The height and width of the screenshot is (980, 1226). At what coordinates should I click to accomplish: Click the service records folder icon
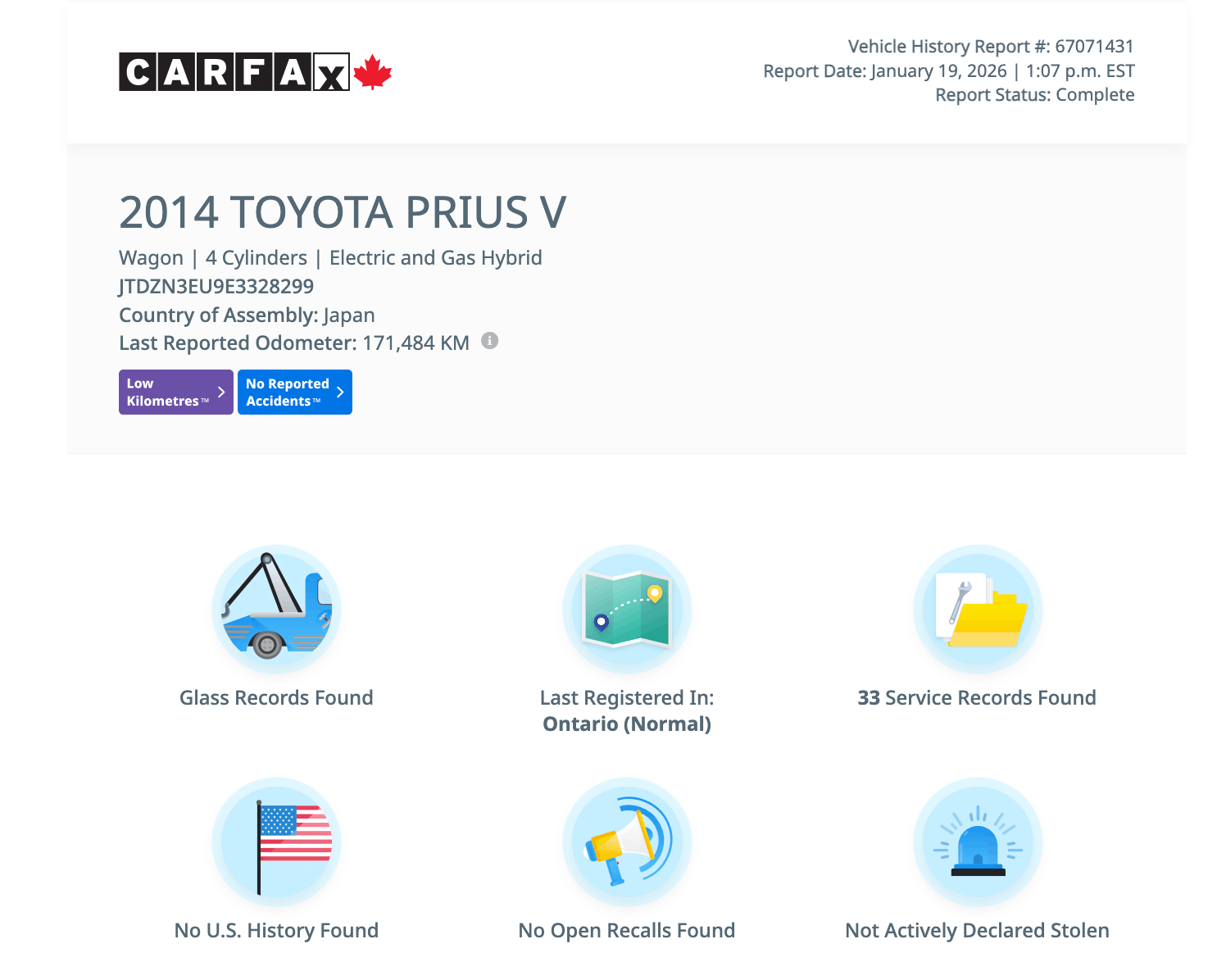[x=977, y=609]
